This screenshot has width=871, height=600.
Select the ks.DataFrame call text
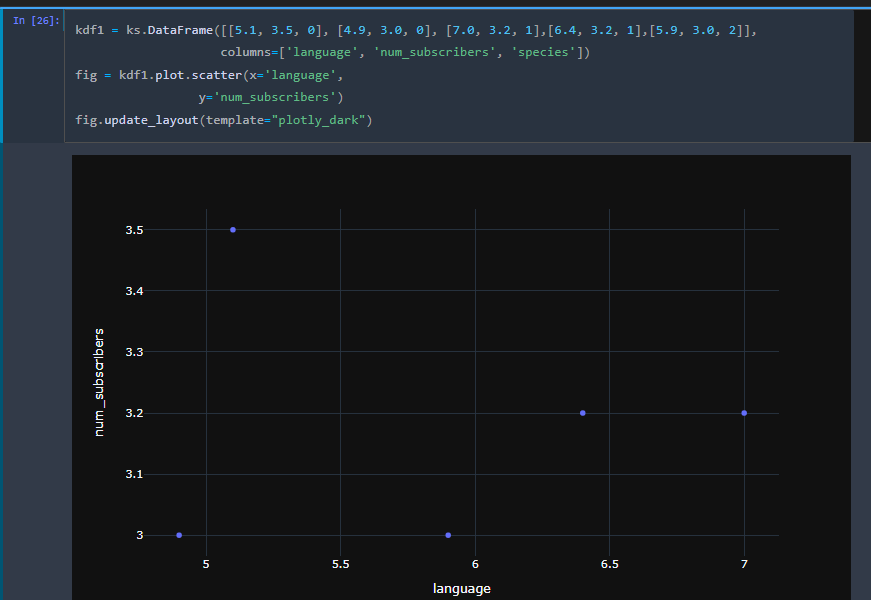[172, 30]
